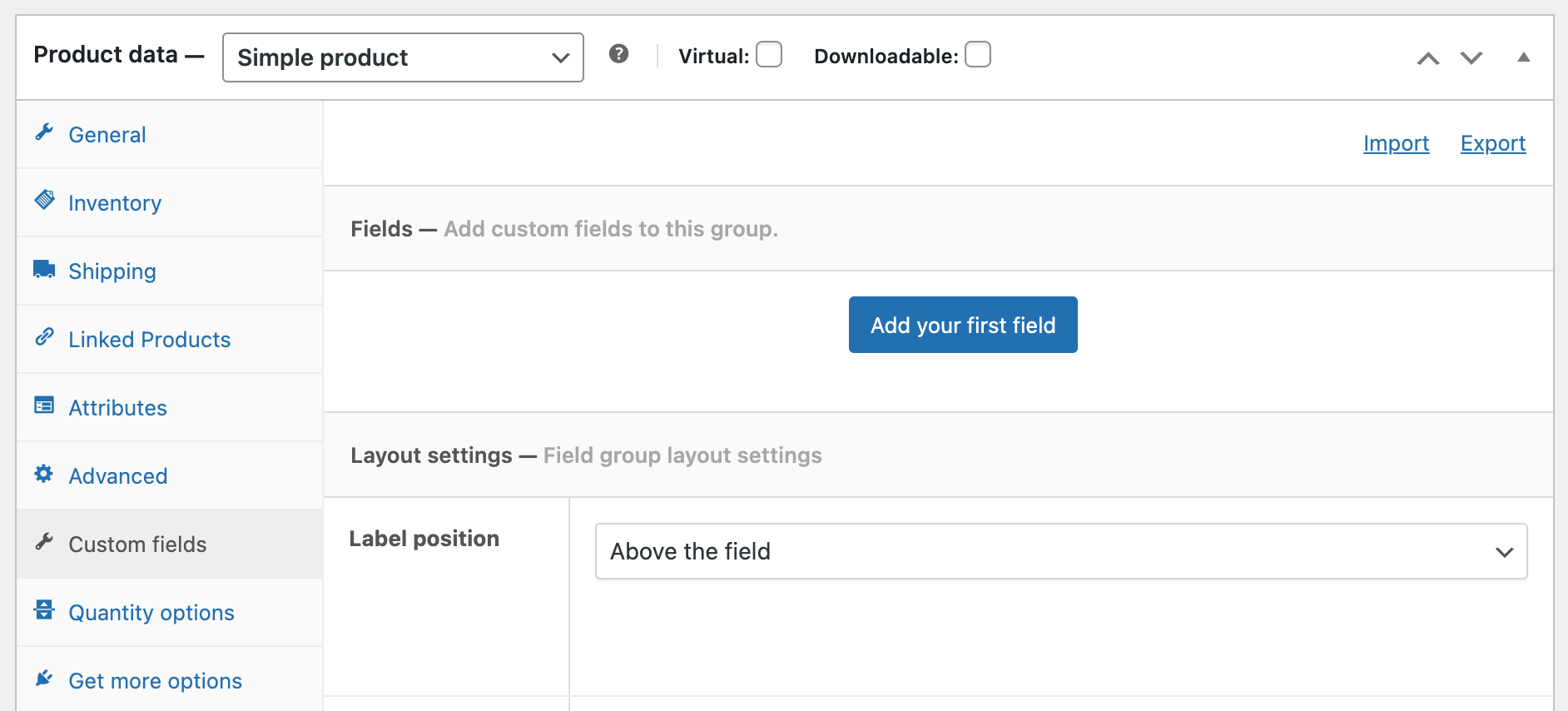
Task: Switch to the Custom fields tab
Action: [x=137, y=544]
